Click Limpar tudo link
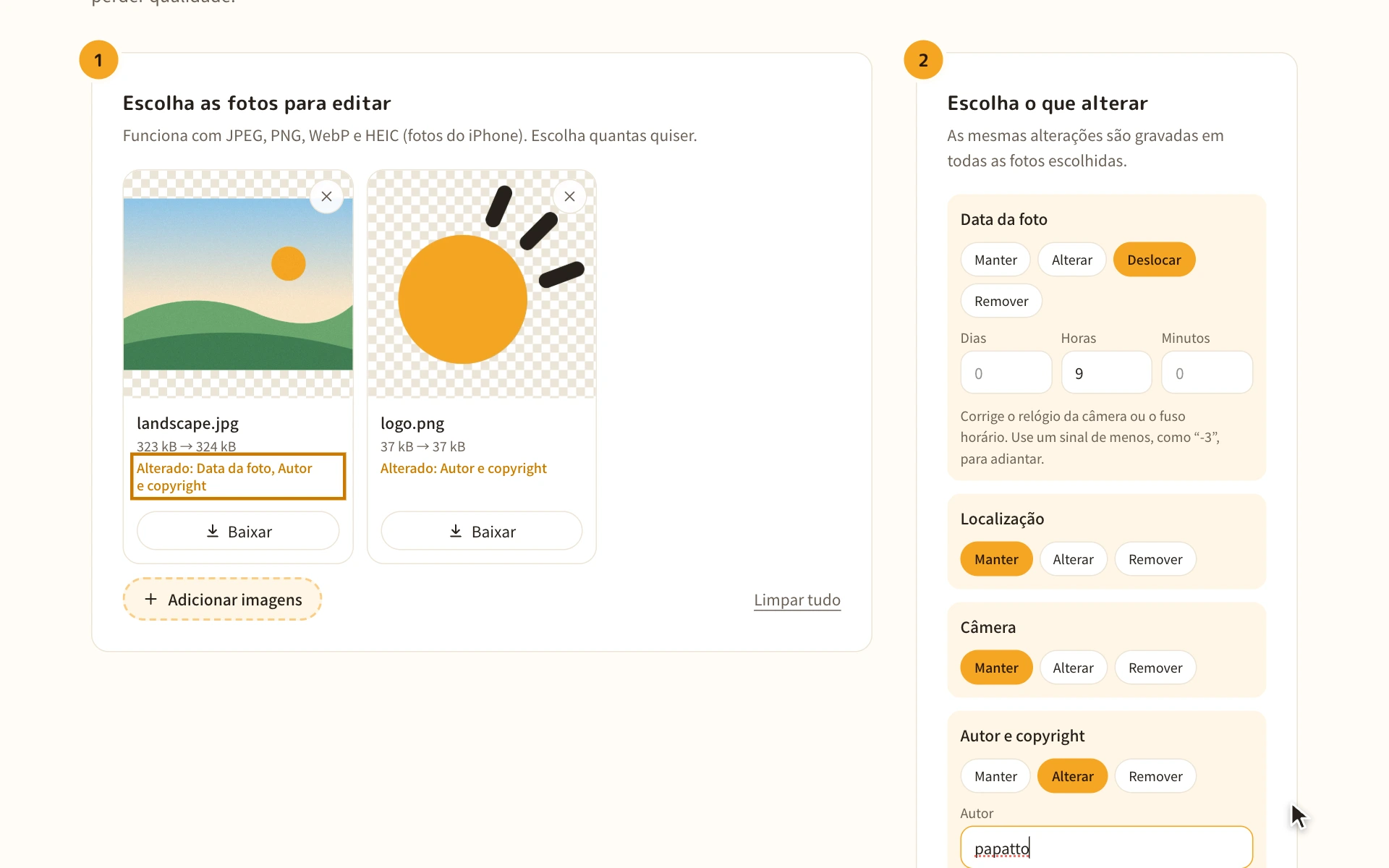Viewport: 1389px width, 868px height. (x=797, y=600)
